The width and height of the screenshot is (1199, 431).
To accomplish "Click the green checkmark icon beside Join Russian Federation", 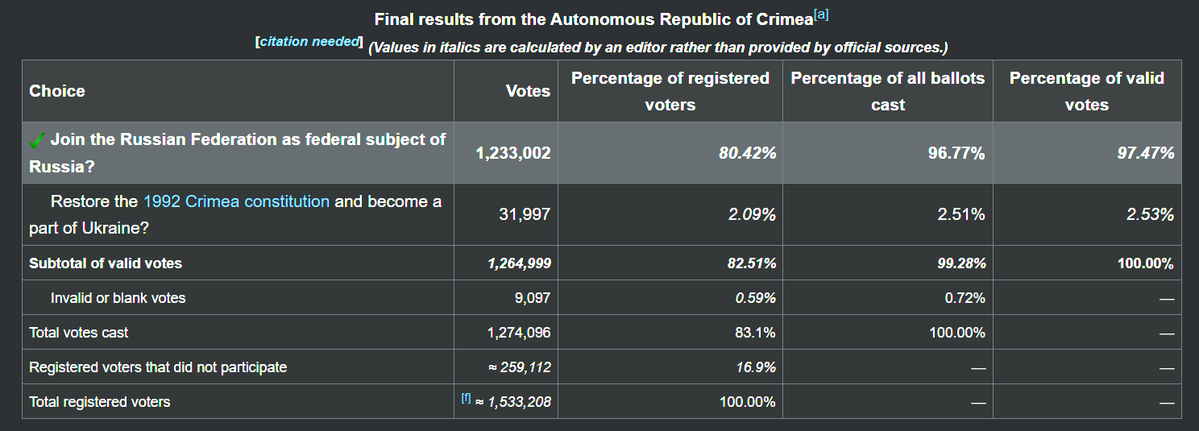I will coord(38,140).
